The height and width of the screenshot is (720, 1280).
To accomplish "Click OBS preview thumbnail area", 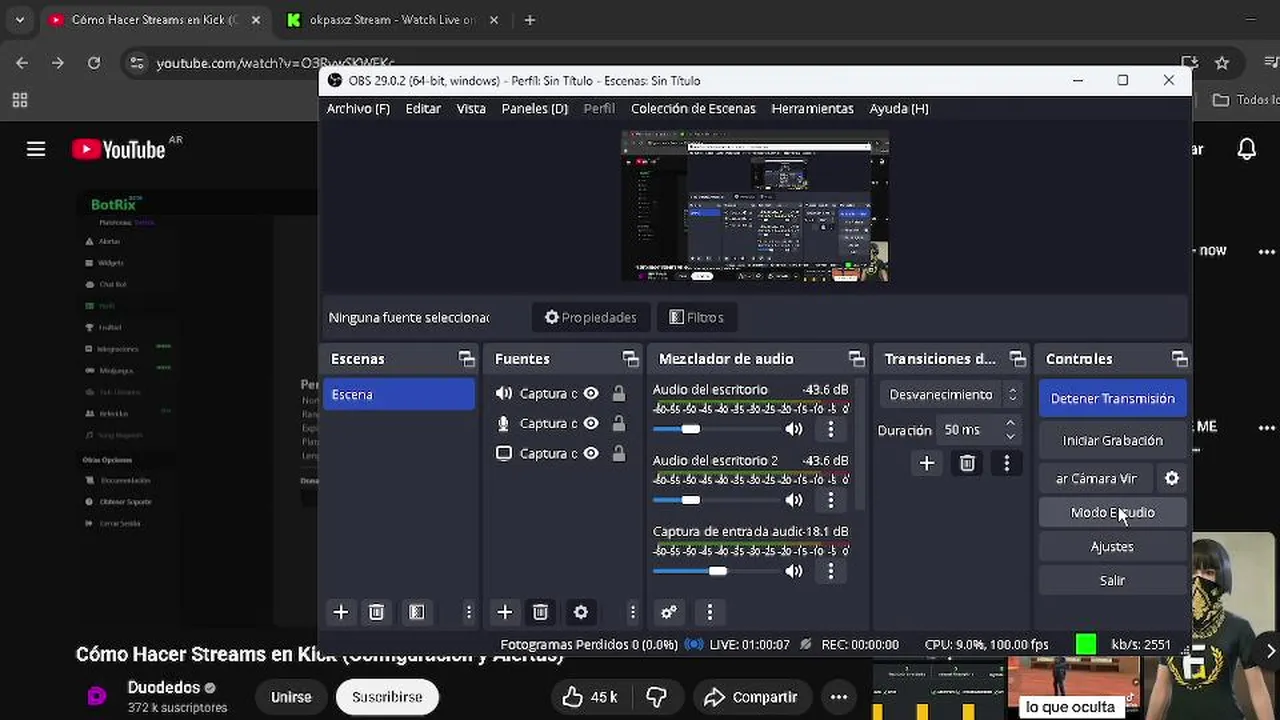I will point(755,207).
